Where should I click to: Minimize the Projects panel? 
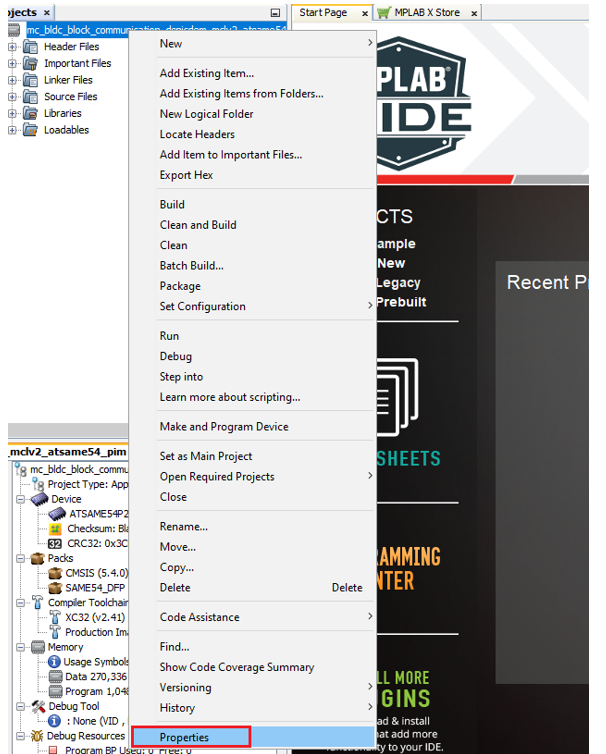[x=275, y=13]
